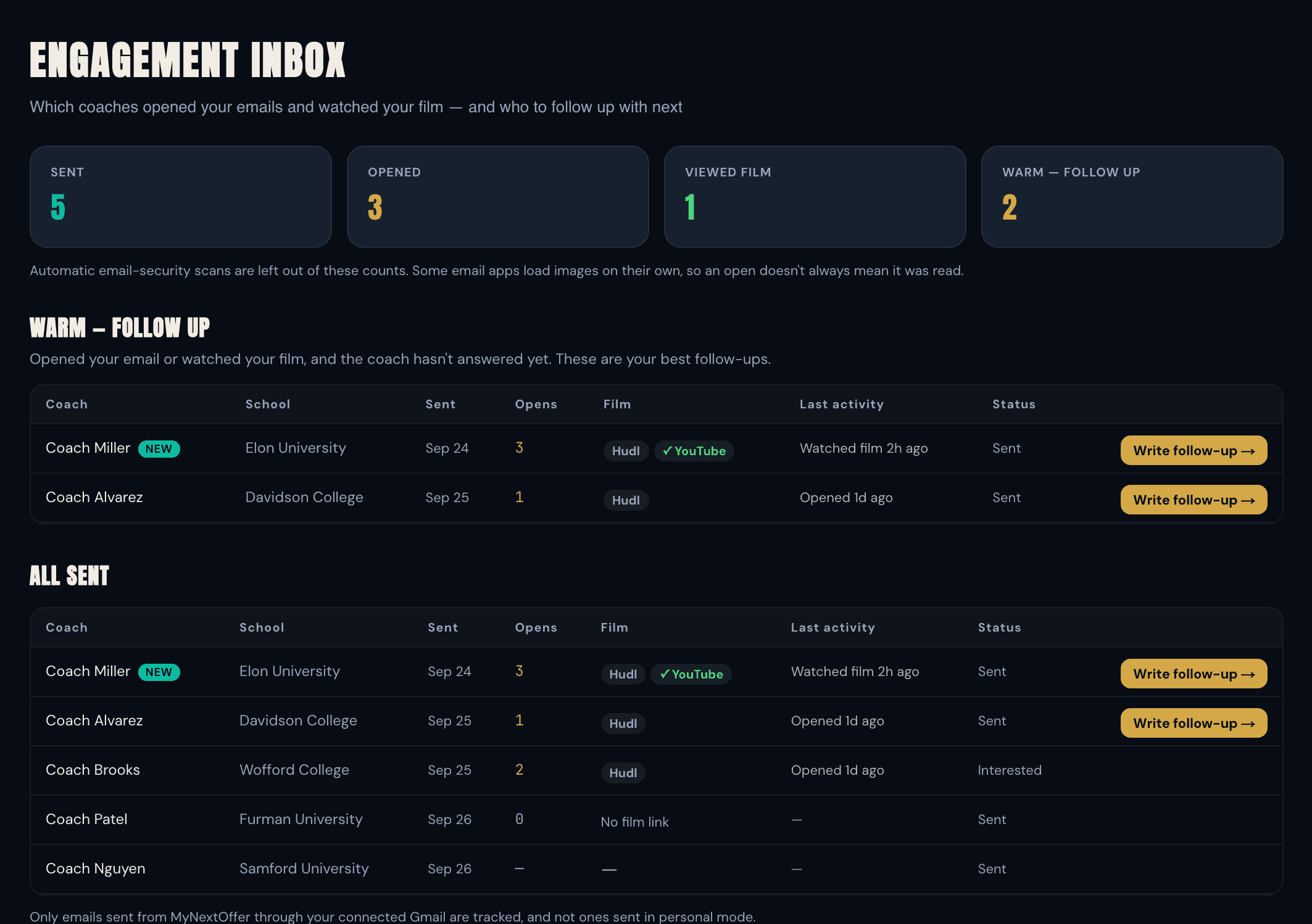Image resolution: width=1312 pixels, height=924 pixels.
Task: Open Hudl link for Coach Brooks
Action: pyautogui.click(x=623, y=773)
